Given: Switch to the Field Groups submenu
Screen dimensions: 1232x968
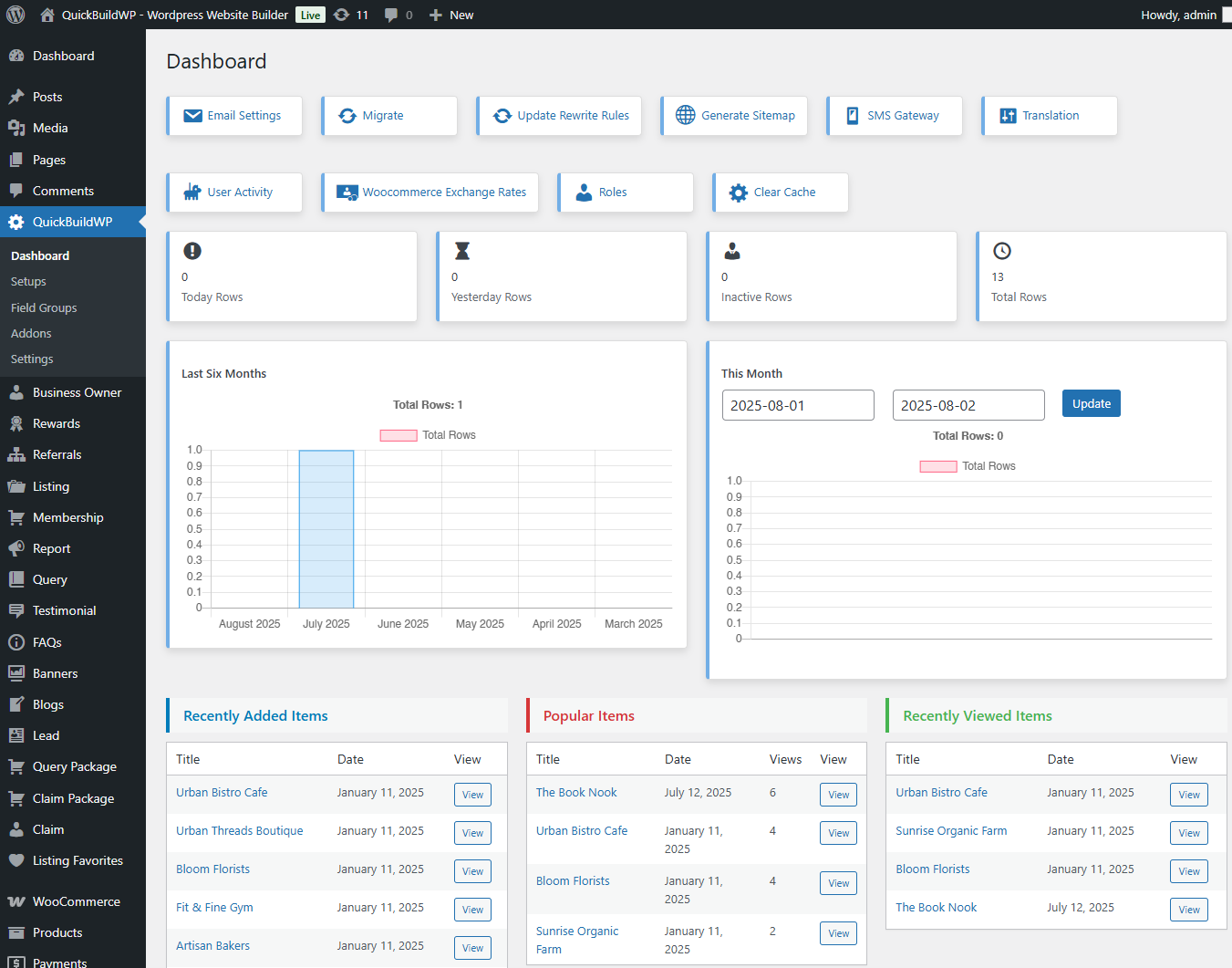Looking at the screenshot, I should coord(43,307).
